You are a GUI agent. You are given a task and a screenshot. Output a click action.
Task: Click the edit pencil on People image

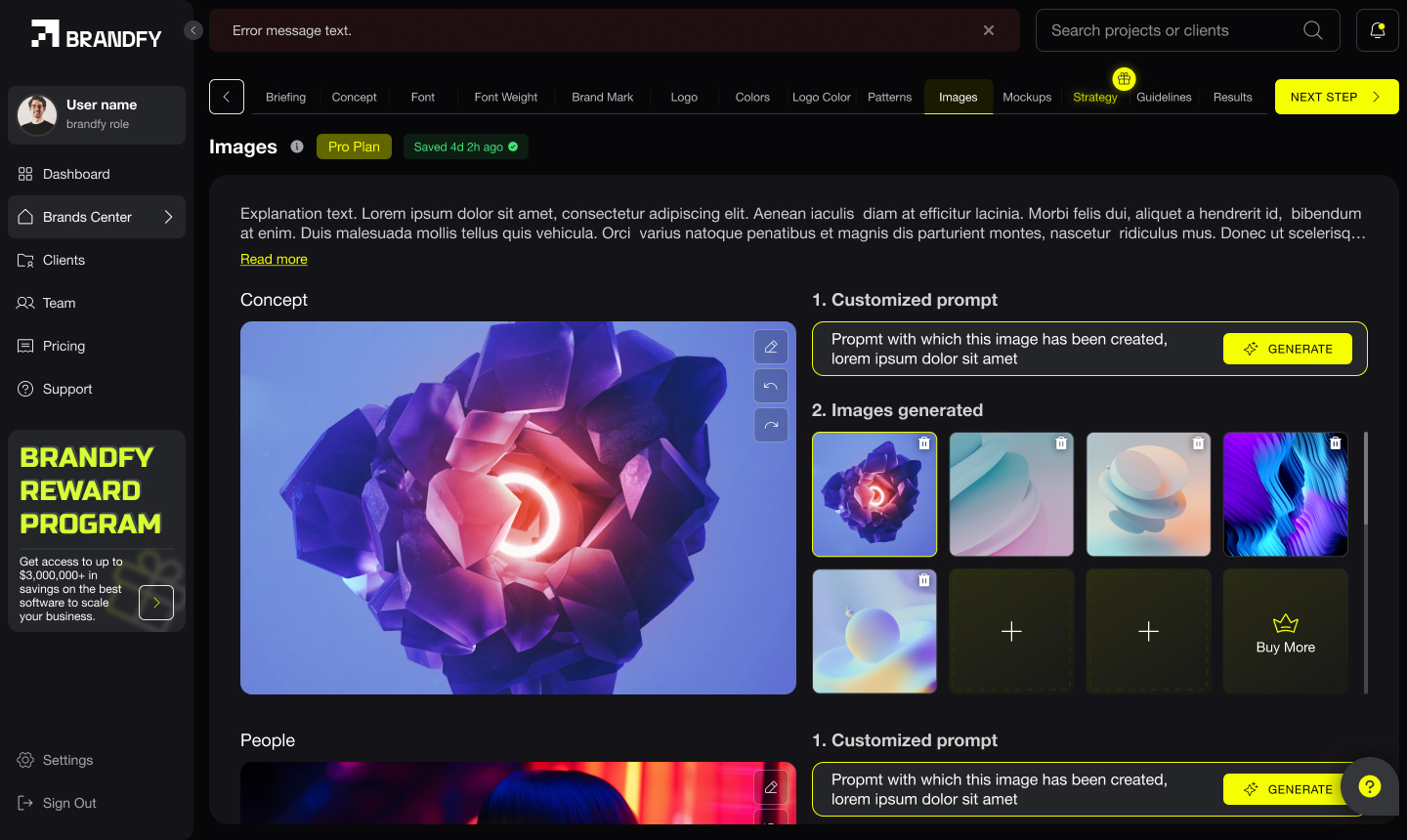pyautogui.click(x=771, y=787)
